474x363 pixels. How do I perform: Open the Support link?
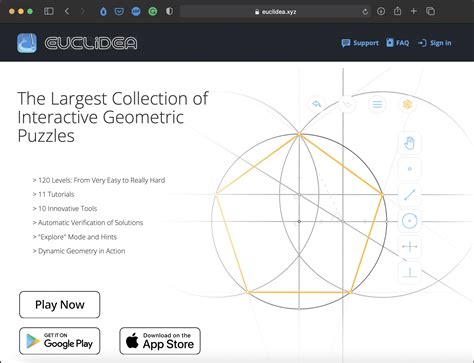point(360,43)
